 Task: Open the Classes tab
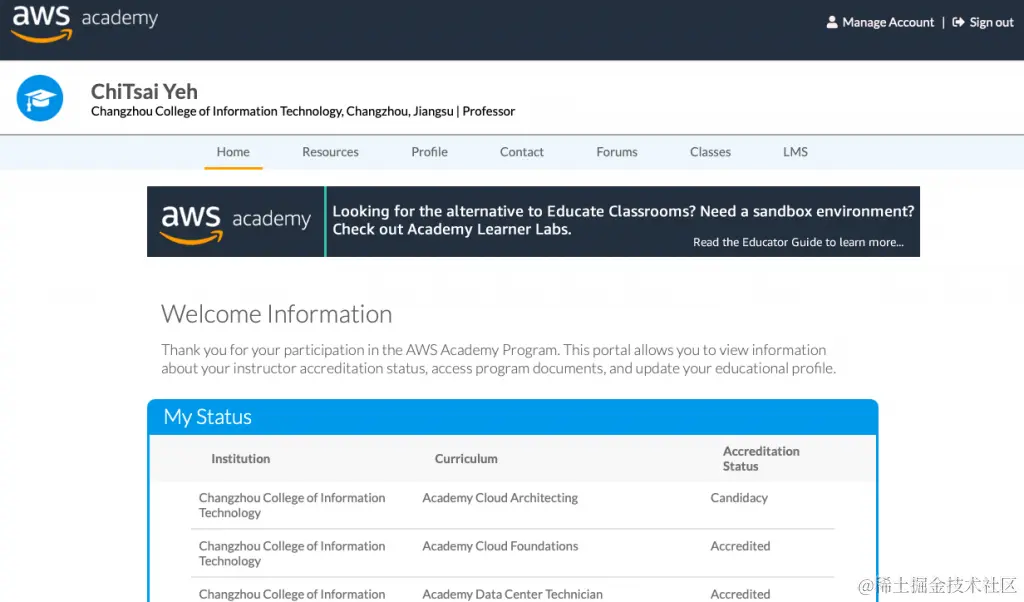point(710,152)
